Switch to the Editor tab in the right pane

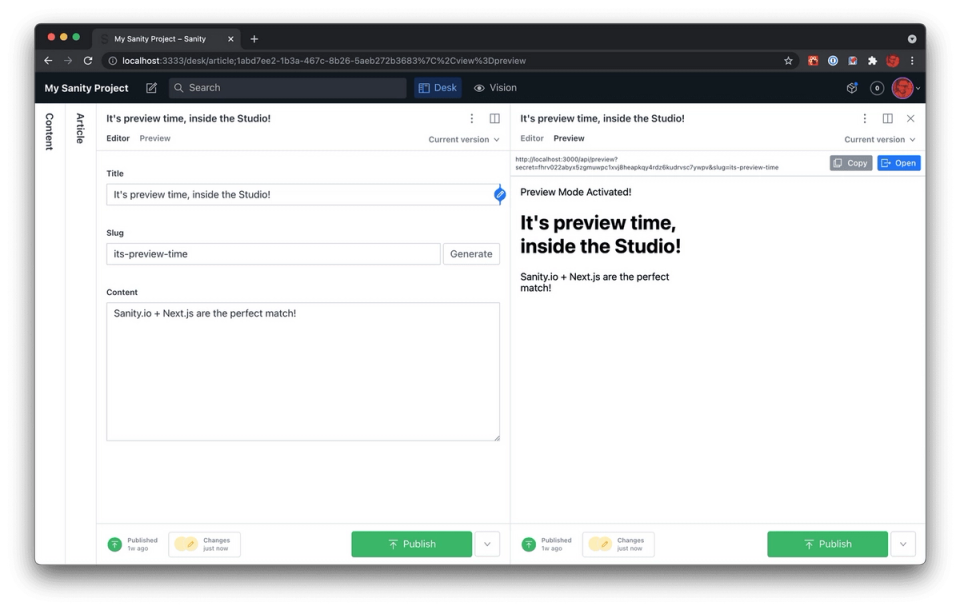pyautogui.click(x=531, y=138)
